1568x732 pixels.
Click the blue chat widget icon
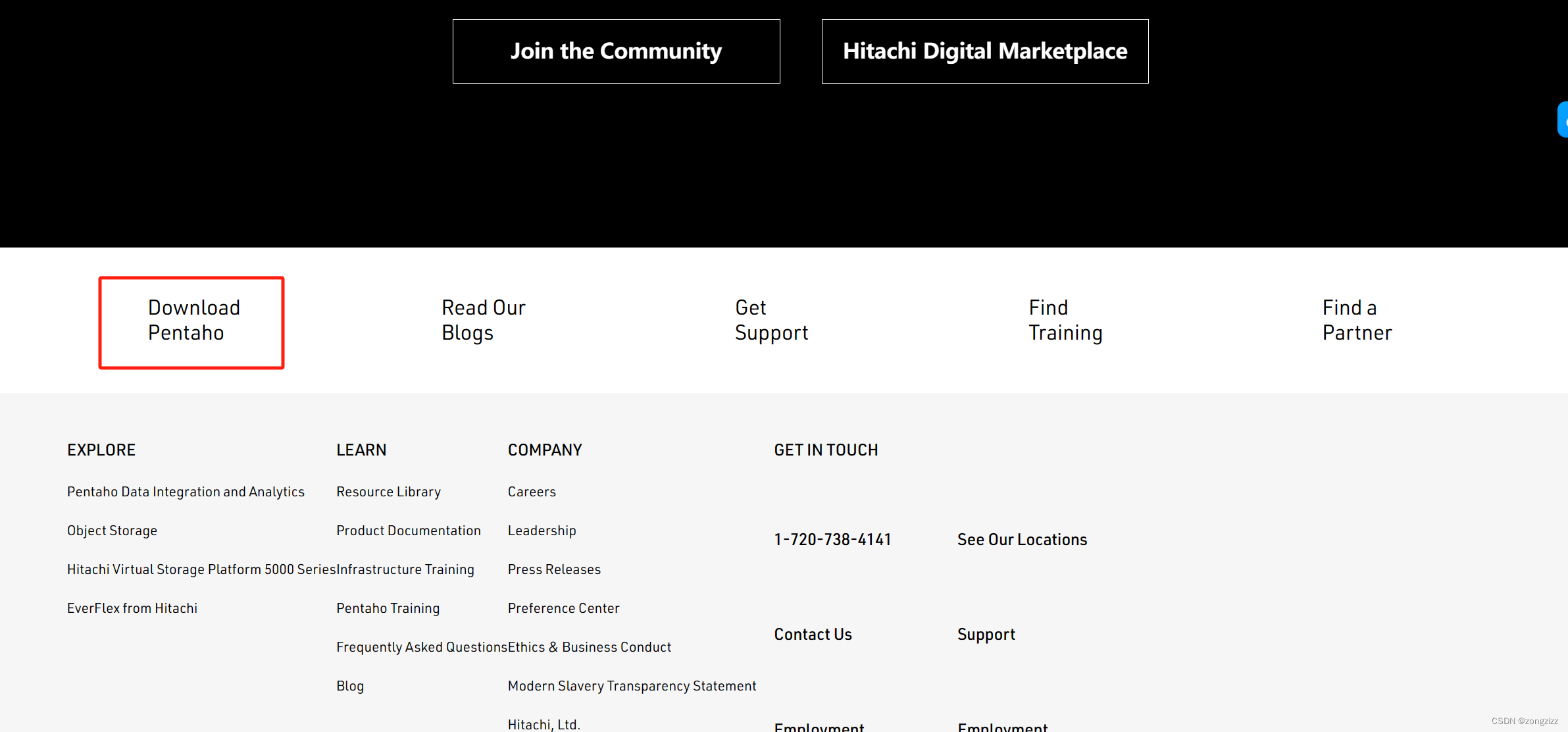1563,120
